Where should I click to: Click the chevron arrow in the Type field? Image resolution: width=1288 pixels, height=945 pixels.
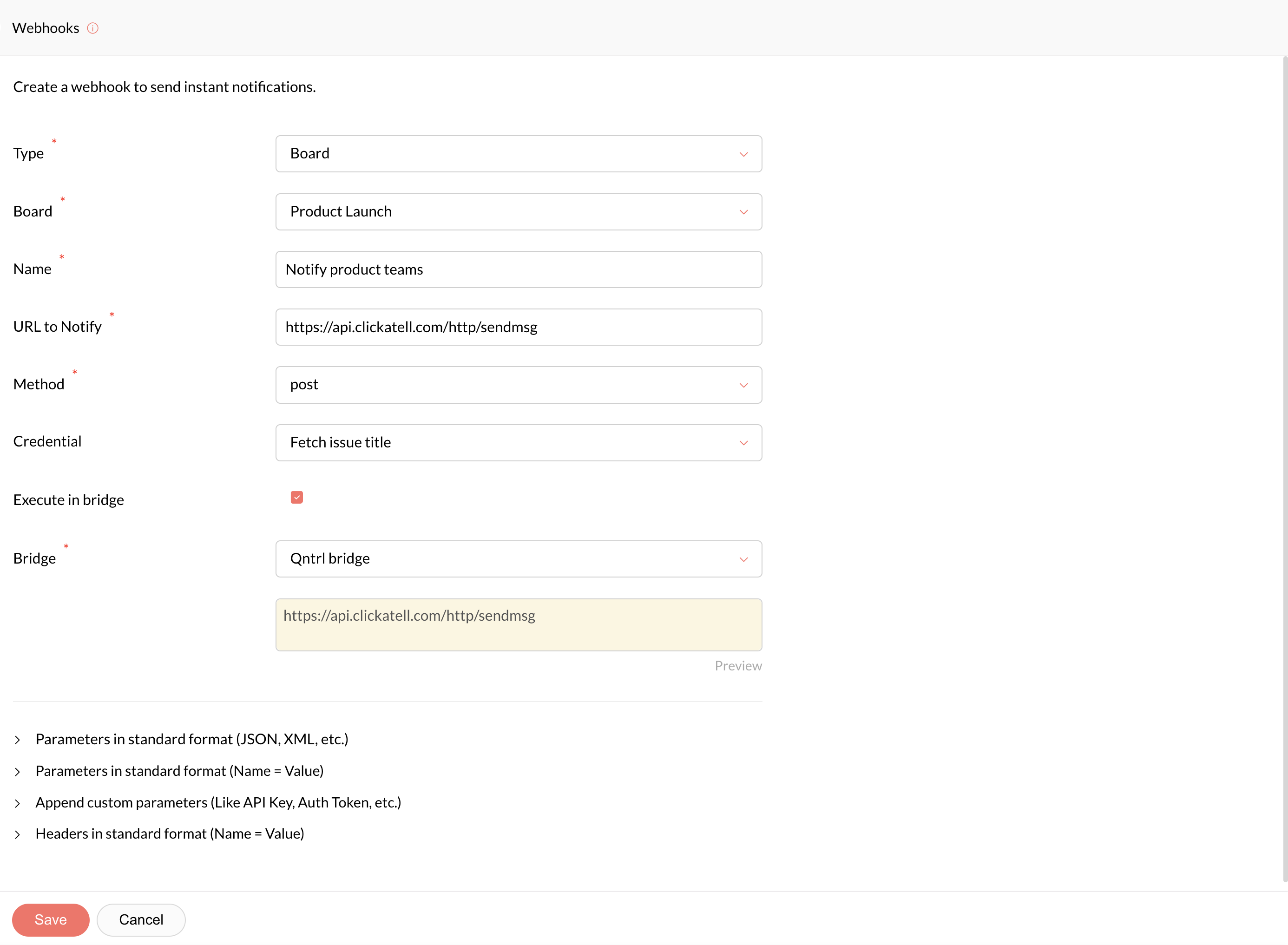743,154
